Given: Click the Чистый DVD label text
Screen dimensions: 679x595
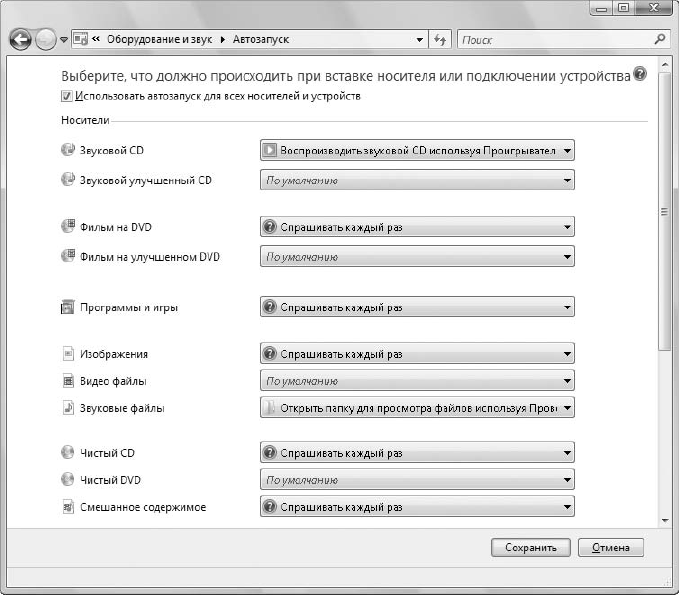Looking at the screenshot, I should [x=110, y=480].
